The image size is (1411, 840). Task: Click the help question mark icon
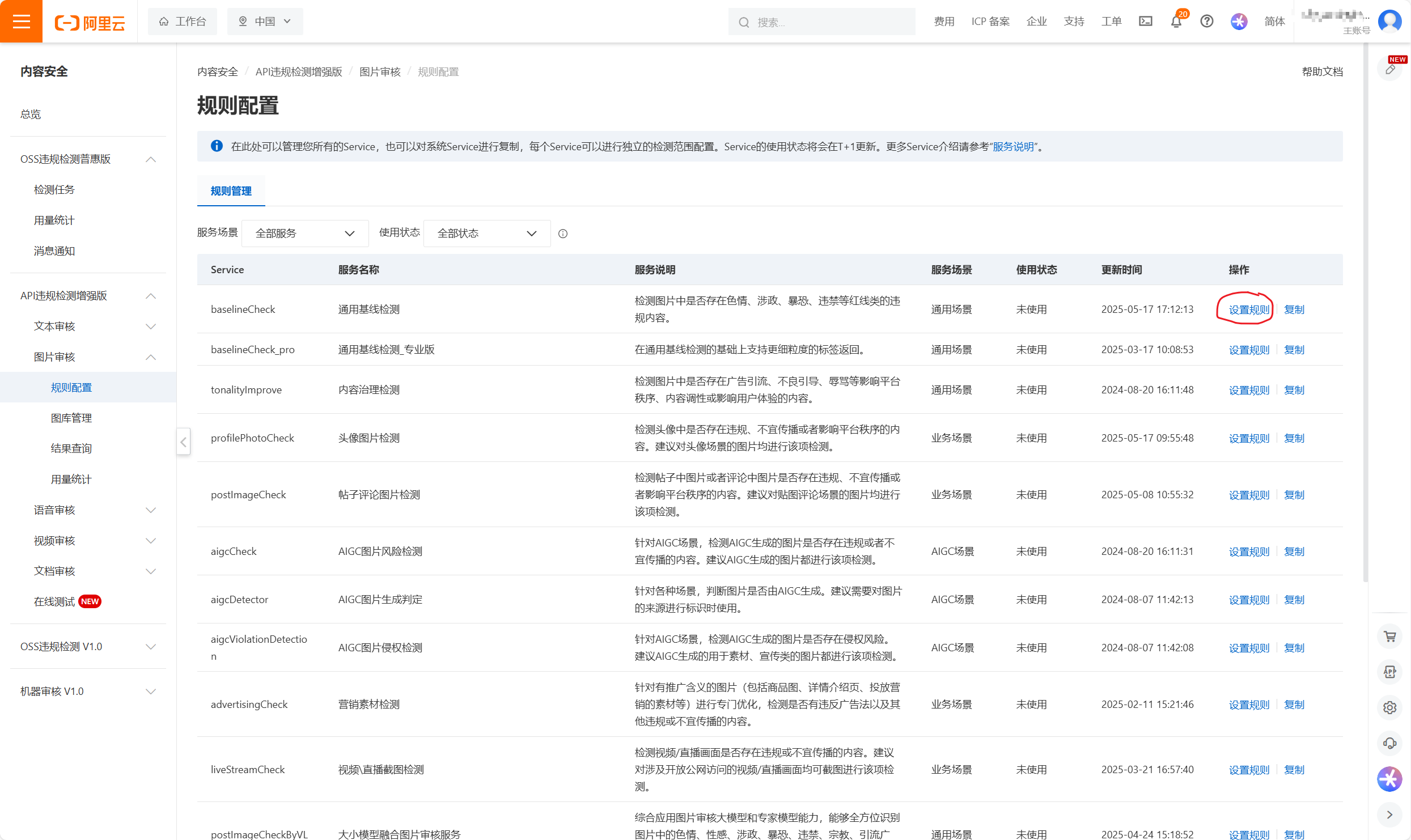(1207, 22)
